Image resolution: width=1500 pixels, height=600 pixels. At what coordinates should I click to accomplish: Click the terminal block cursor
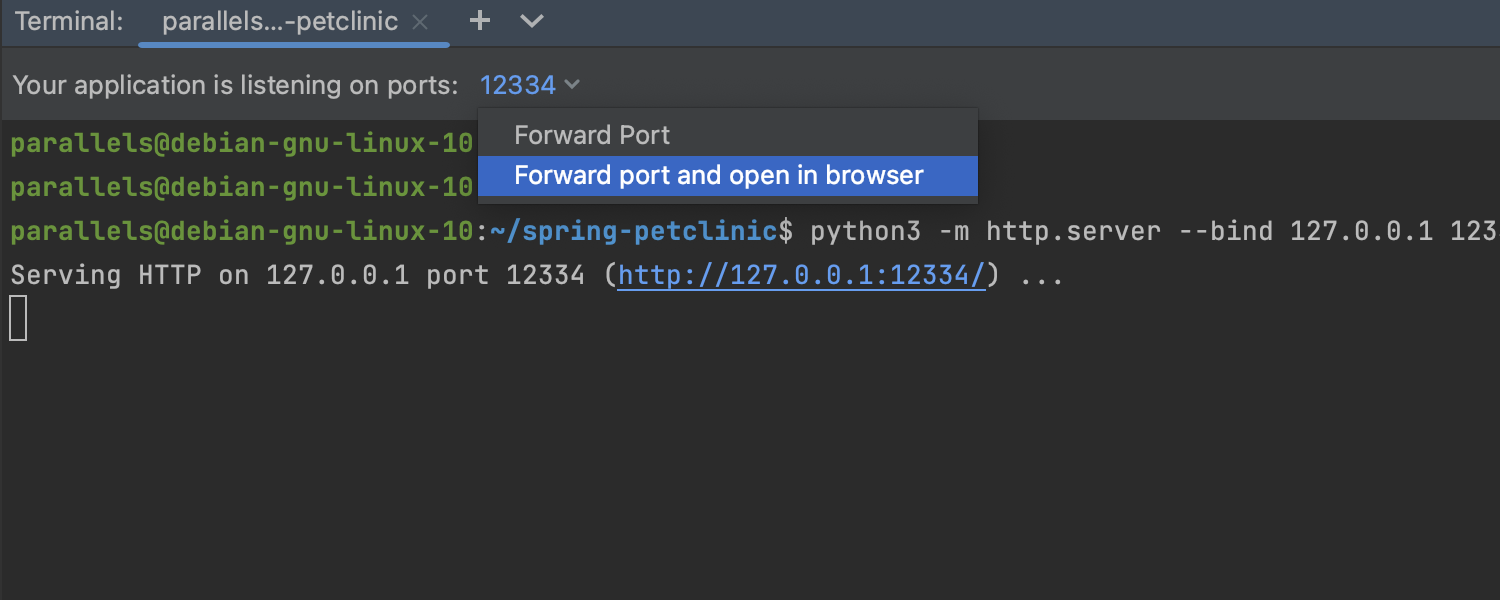click(18, 319)
